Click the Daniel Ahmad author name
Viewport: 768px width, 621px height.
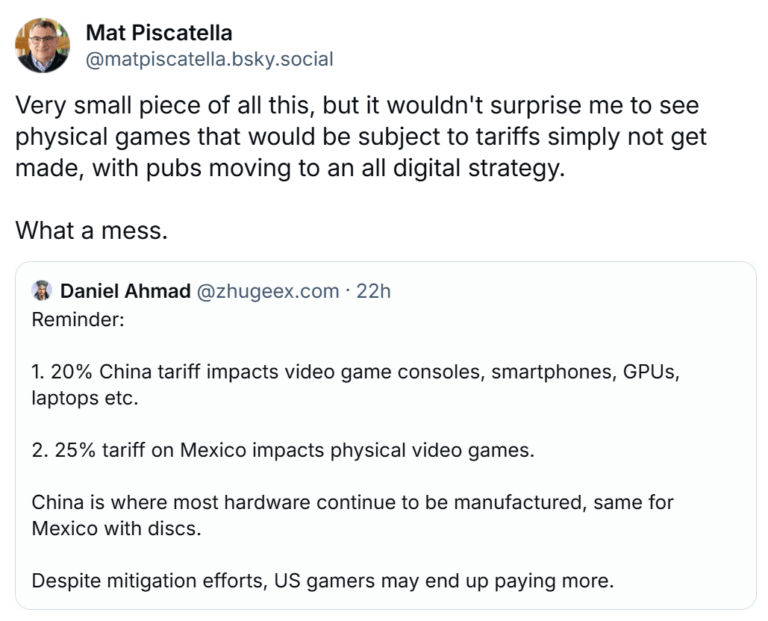(x=124, y=291)
